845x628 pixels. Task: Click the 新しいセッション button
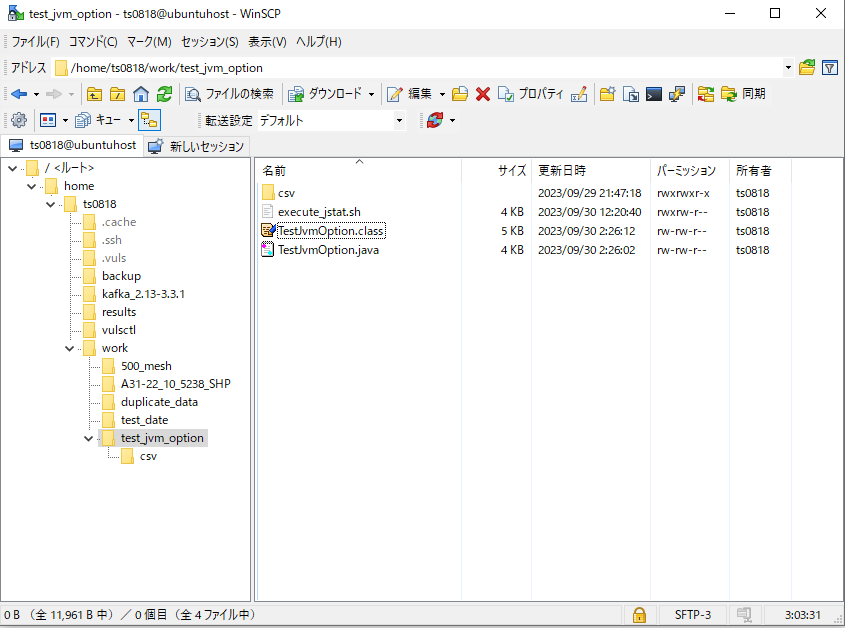click(x=196, y=145)
